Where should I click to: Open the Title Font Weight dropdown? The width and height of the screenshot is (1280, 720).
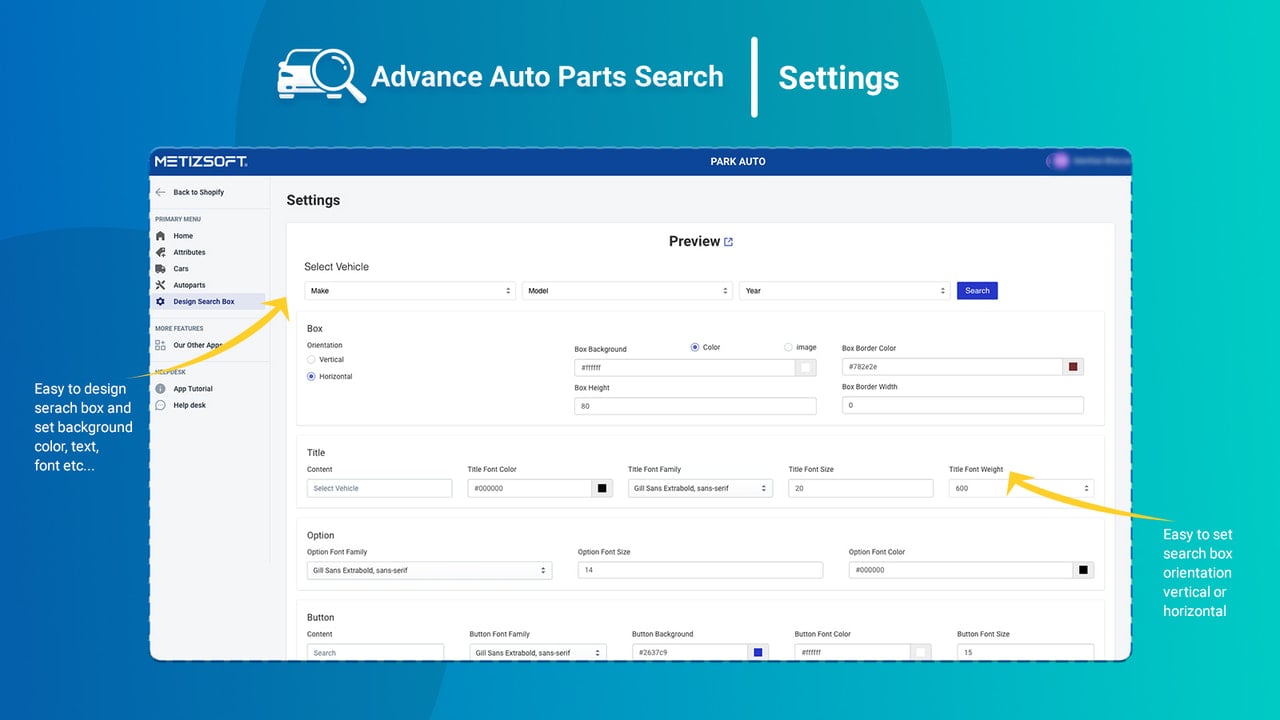(1021, 488)
